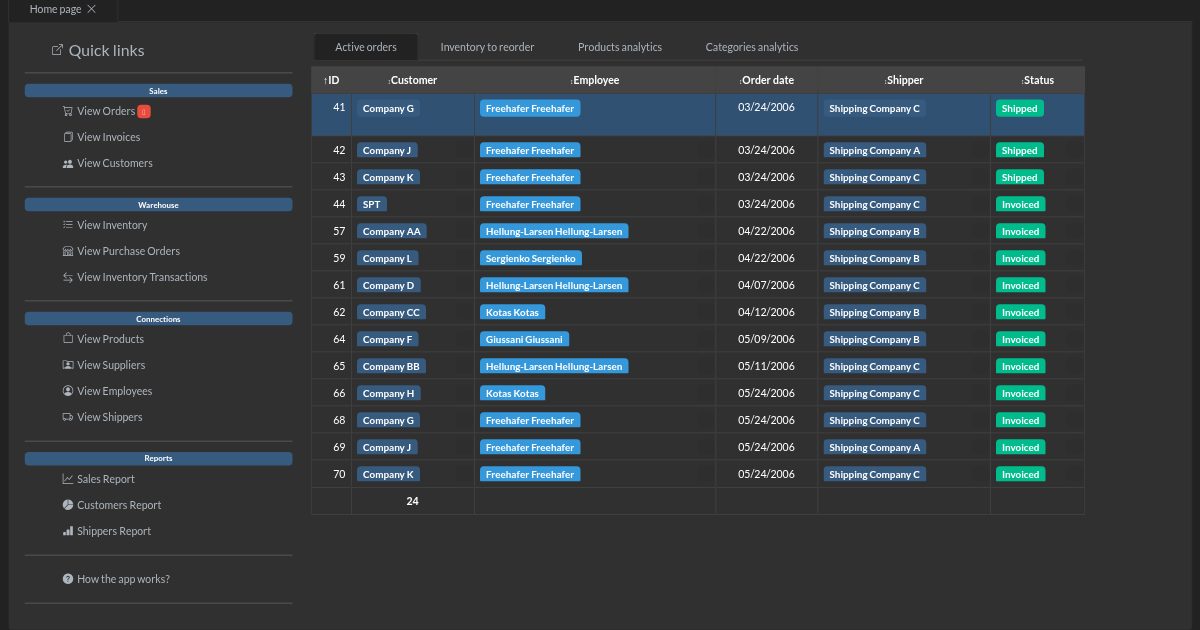Viewport: 1200px width, 630px height.
Task: Click the invoice icon beside View Invoices
Action: click(68, 137)
